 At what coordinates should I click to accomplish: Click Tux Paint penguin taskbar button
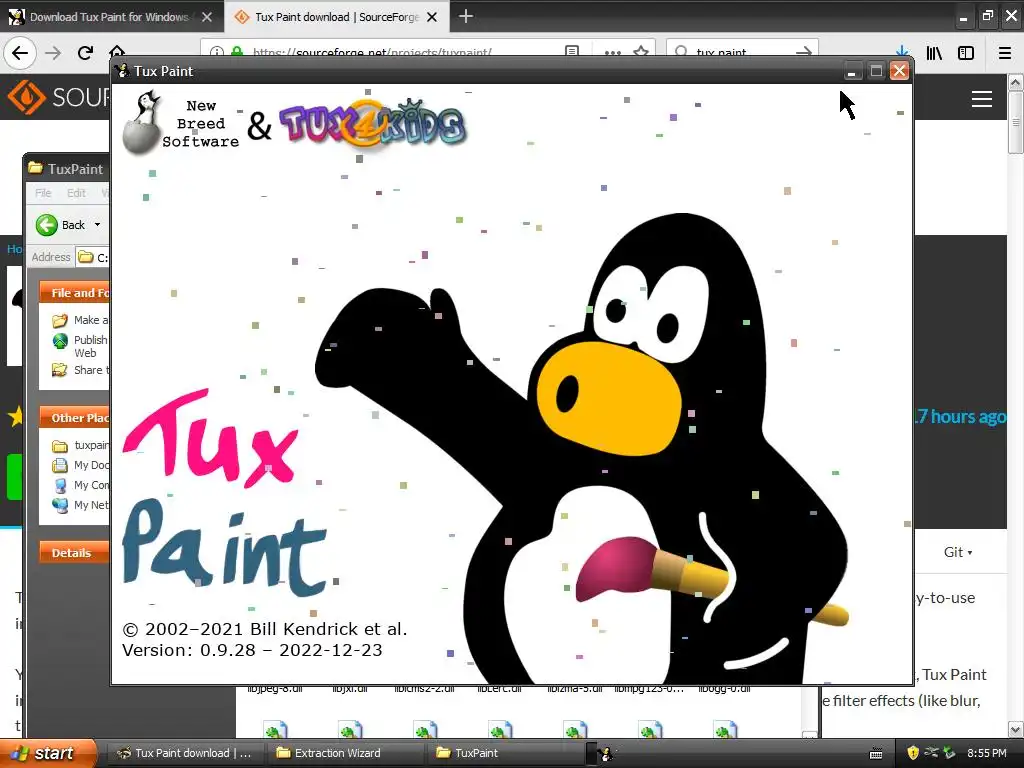tap(605, 754)
